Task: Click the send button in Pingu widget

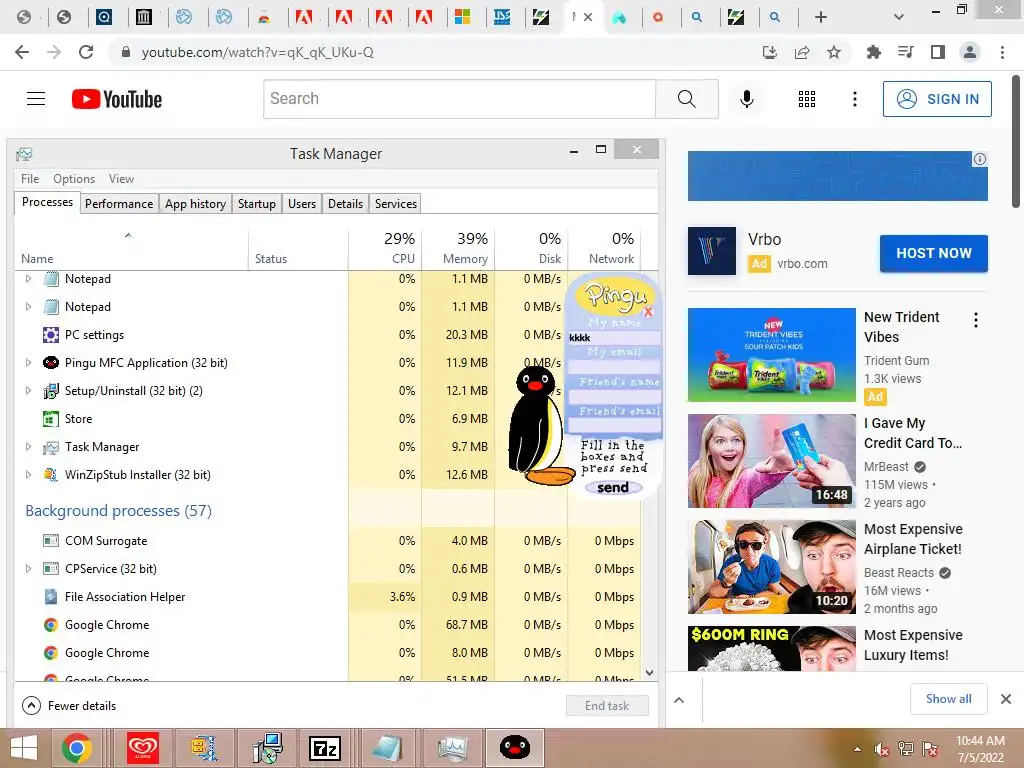Action: [x=613, y=487]
